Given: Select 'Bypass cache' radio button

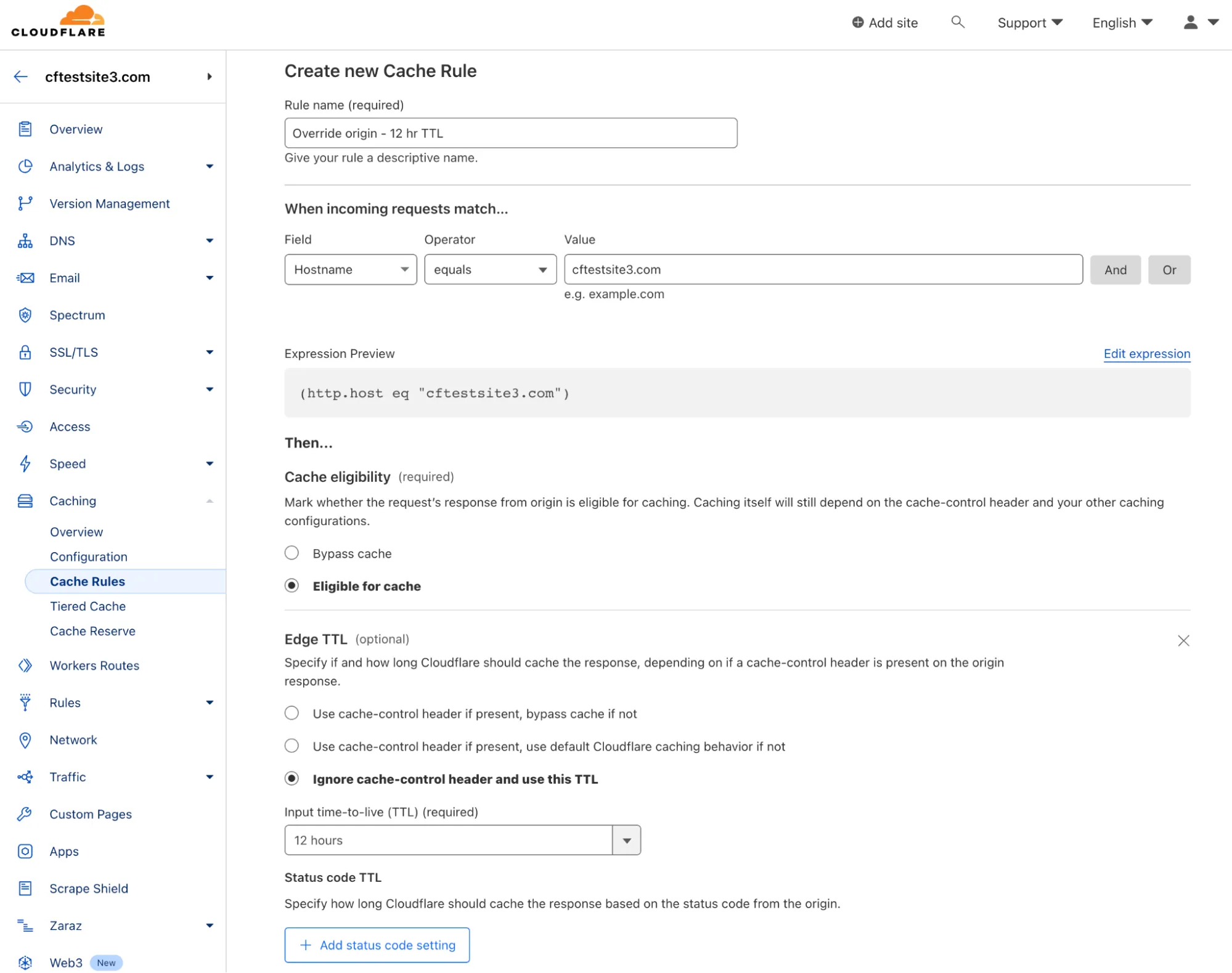Looking at the screenshot, I should click(292, 553).
